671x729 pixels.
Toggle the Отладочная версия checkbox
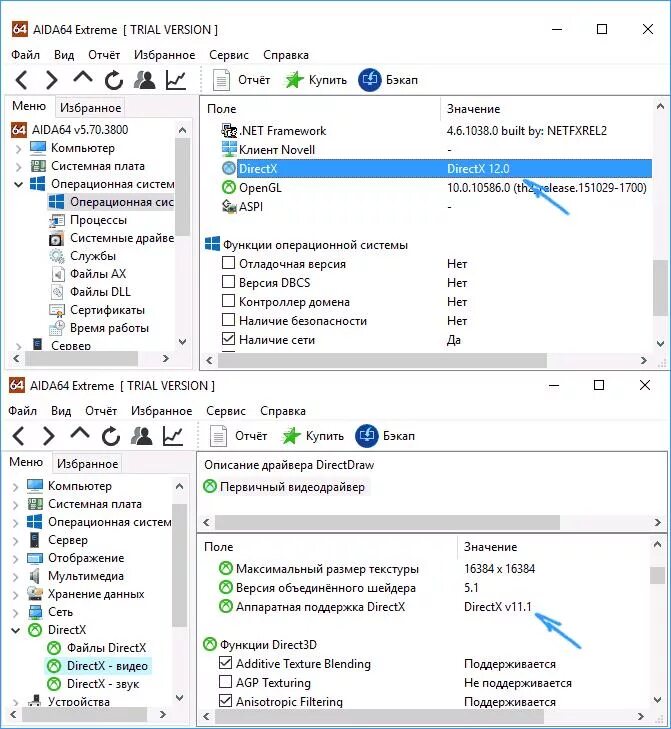point(228,263)
